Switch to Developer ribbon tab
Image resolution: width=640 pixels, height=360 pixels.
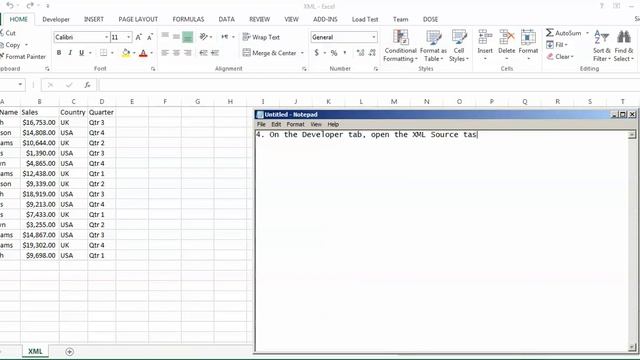click(56, 19)
